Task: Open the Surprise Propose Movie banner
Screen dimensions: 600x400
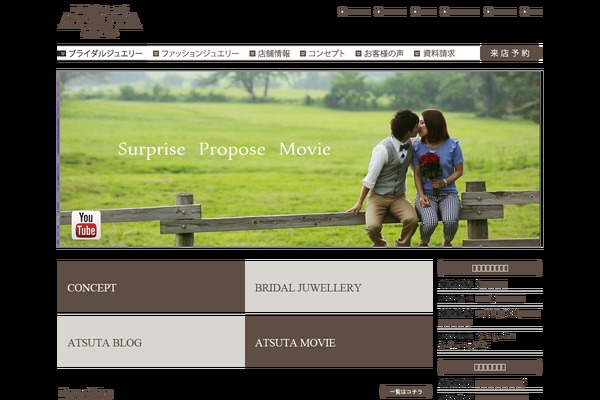Action: click(x=300, y=159)
